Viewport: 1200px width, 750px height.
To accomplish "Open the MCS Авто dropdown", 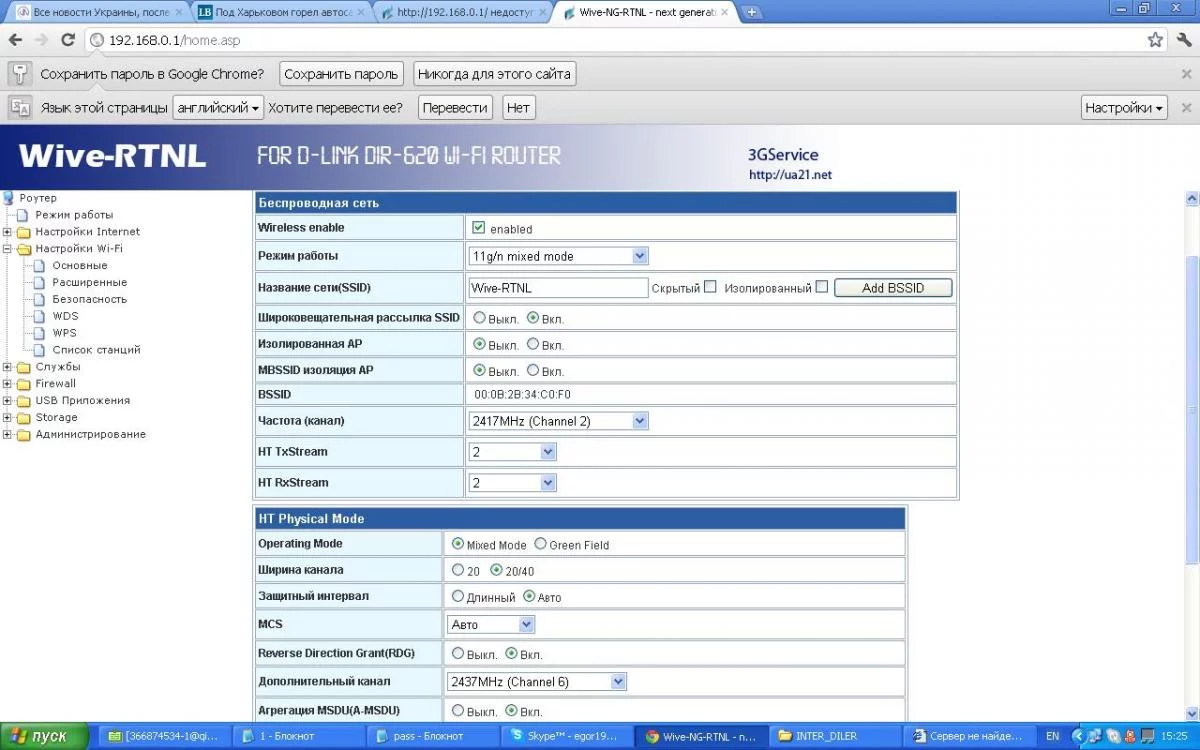I will [491, 624].
